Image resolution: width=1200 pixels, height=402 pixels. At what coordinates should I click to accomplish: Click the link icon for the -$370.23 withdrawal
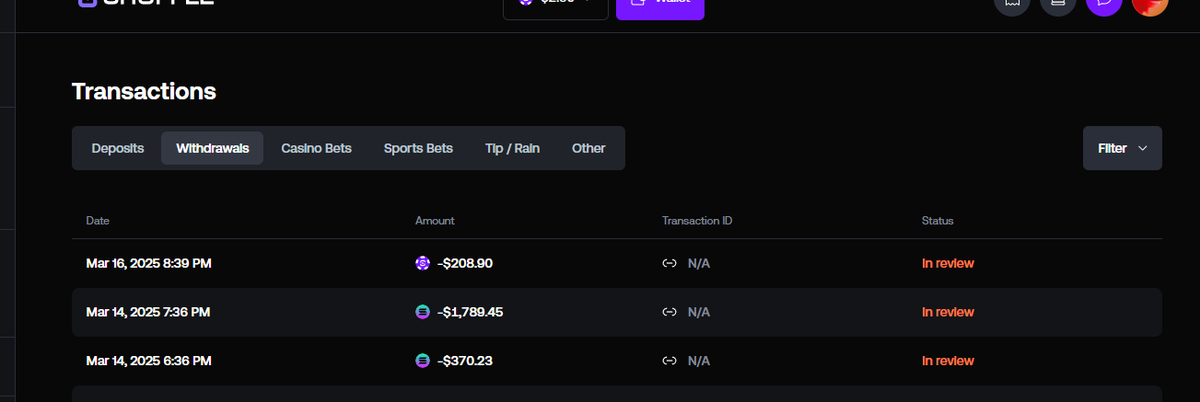pyautogui.click(x=670, y=360)
